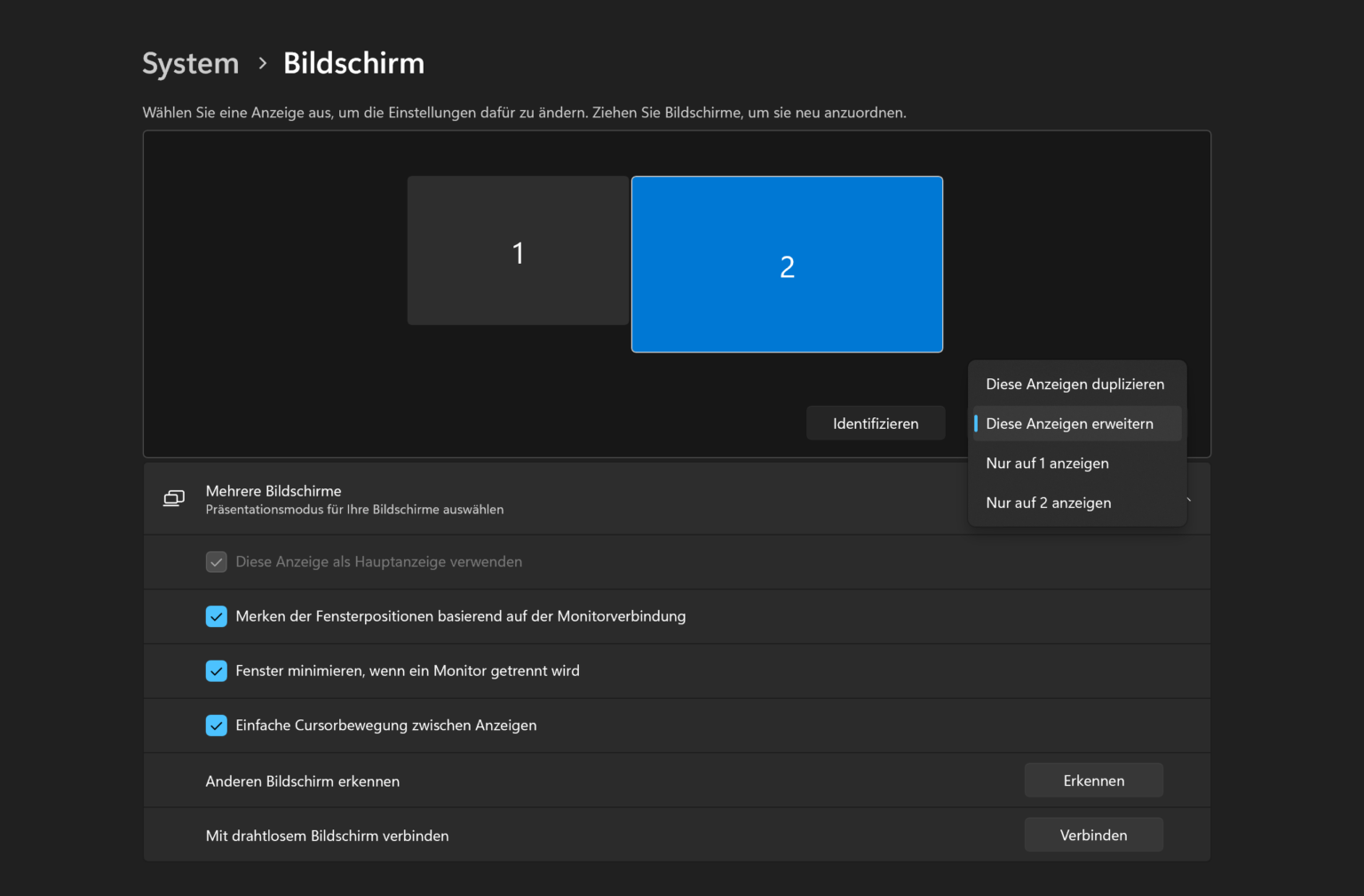Choose Nur auf 2 anzeigen
The image size is (1364, 896).
(1049, 502)
